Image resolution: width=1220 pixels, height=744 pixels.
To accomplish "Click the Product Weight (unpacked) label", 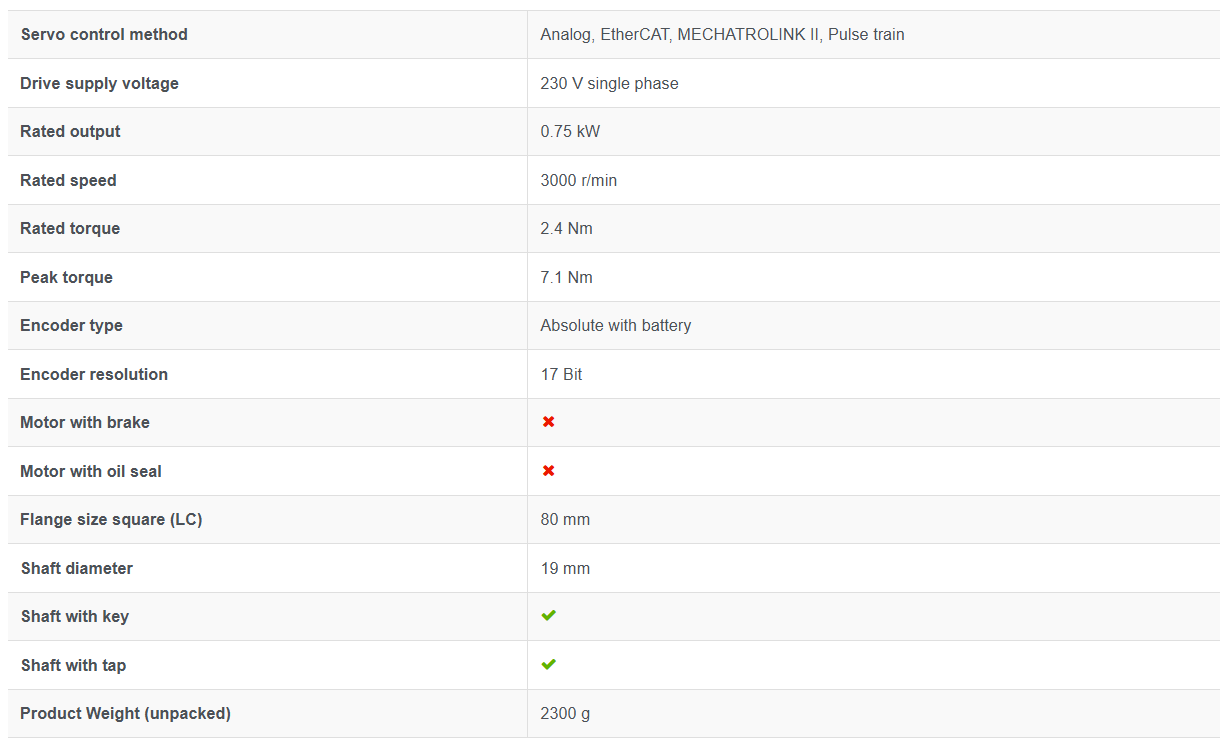I will pyautogui.click(x=125, y=713).
